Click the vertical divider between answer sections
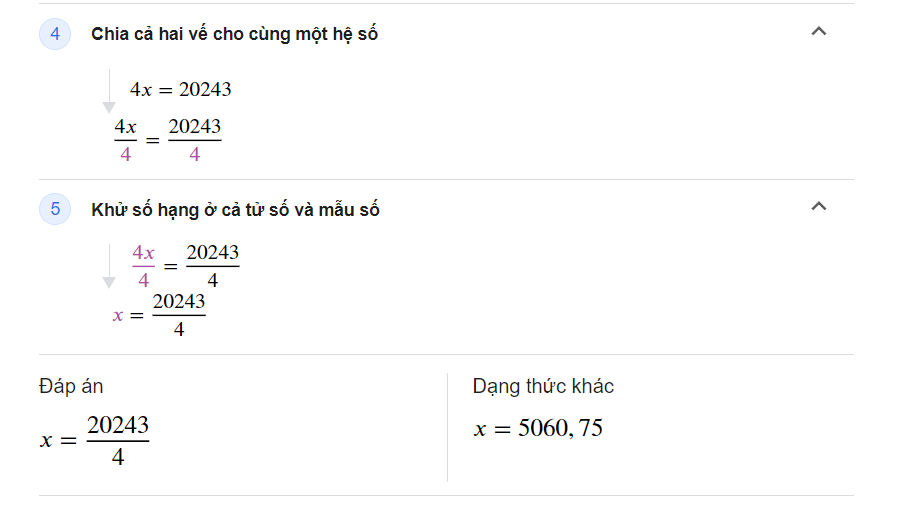Viewport: 897px width, 514px height. (x=447, y=427)
